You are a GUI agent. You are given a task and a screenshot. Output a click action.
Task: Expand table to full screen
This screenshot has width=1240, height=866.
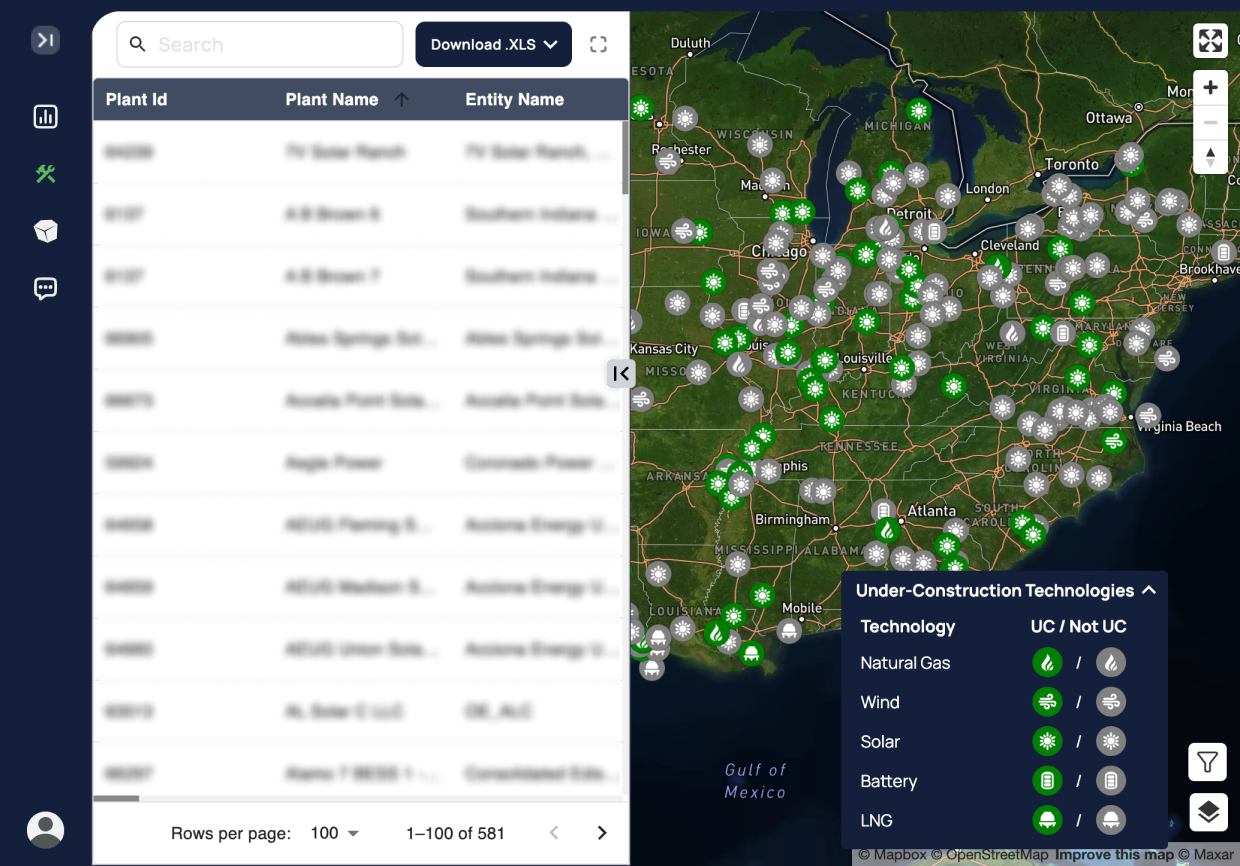598,44
